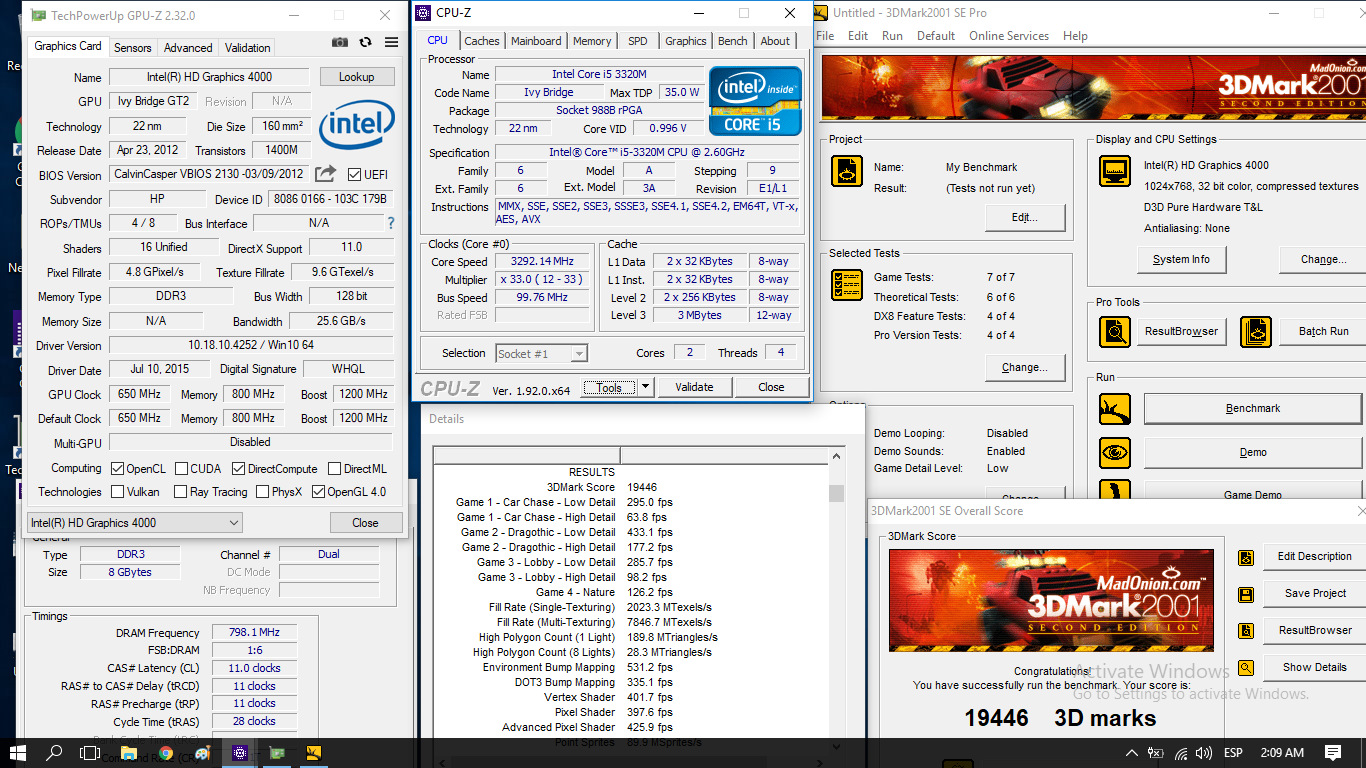The height and width of the screenshot is (768, 1366).
Task: Click Selected Tests checklist icon
Action: pos(847,285)
